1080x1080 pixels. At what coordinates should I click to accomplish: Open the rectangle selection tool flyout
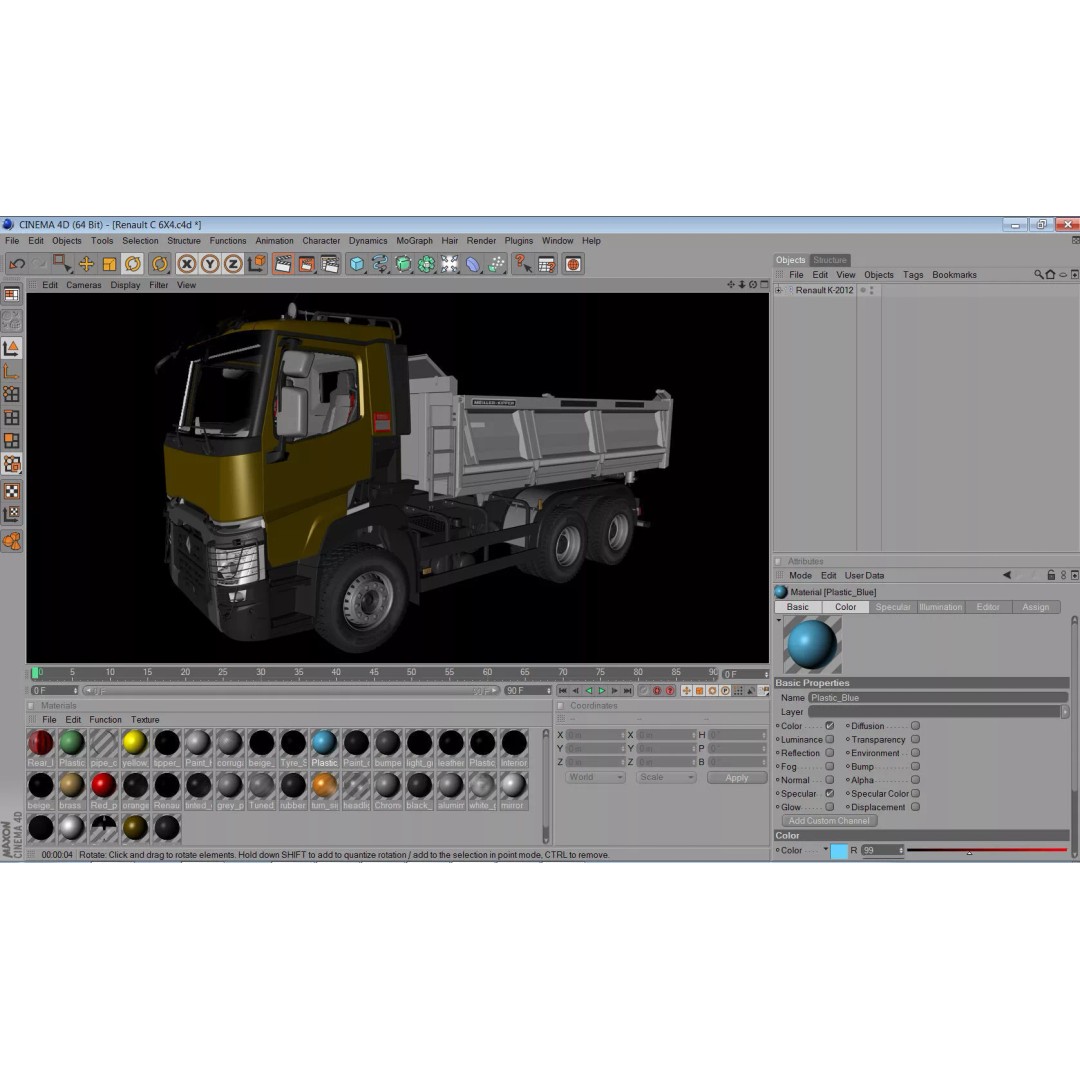[62, 264]
